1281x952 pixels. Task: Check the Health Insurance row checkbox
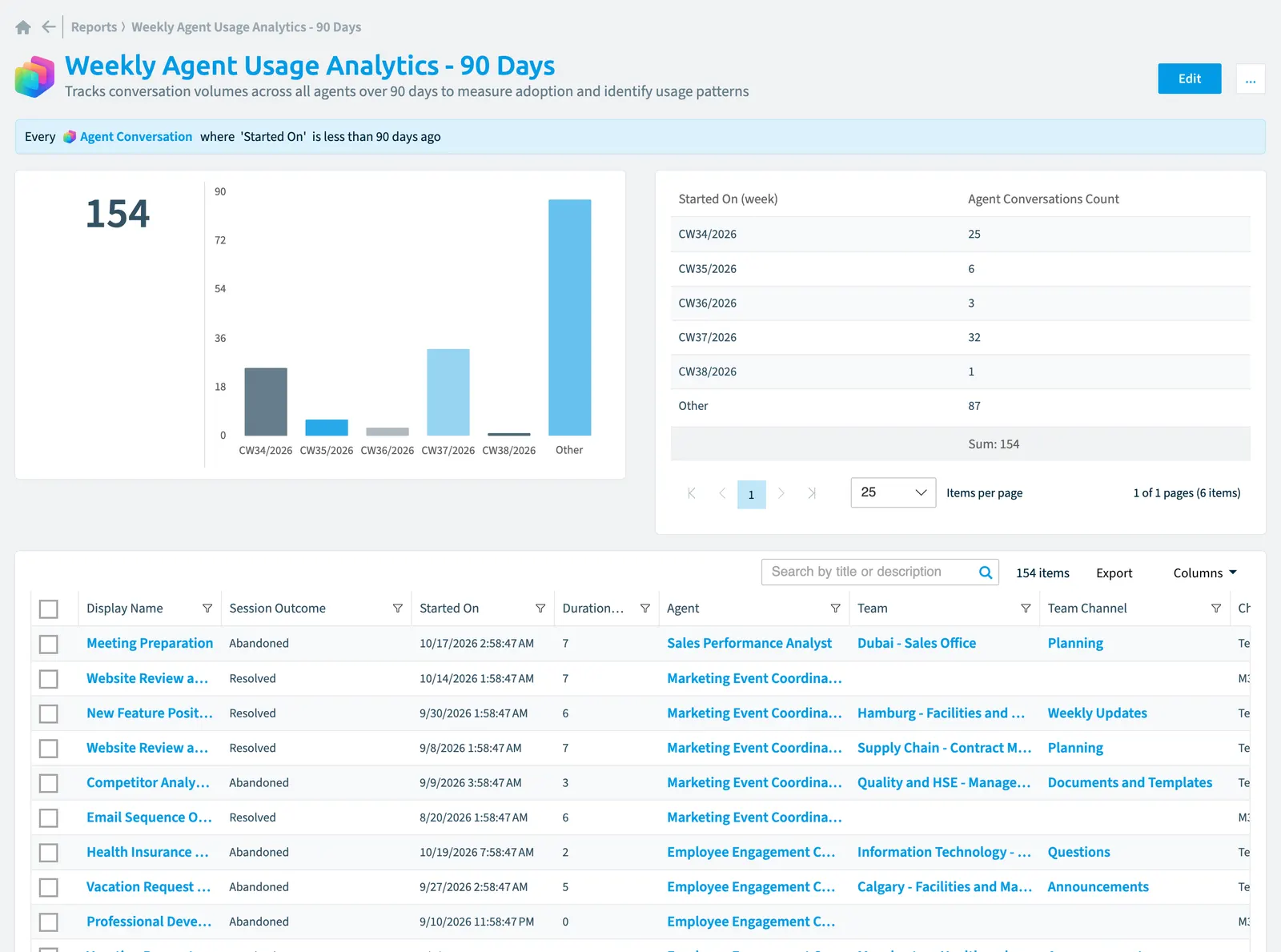coord(49,853)
